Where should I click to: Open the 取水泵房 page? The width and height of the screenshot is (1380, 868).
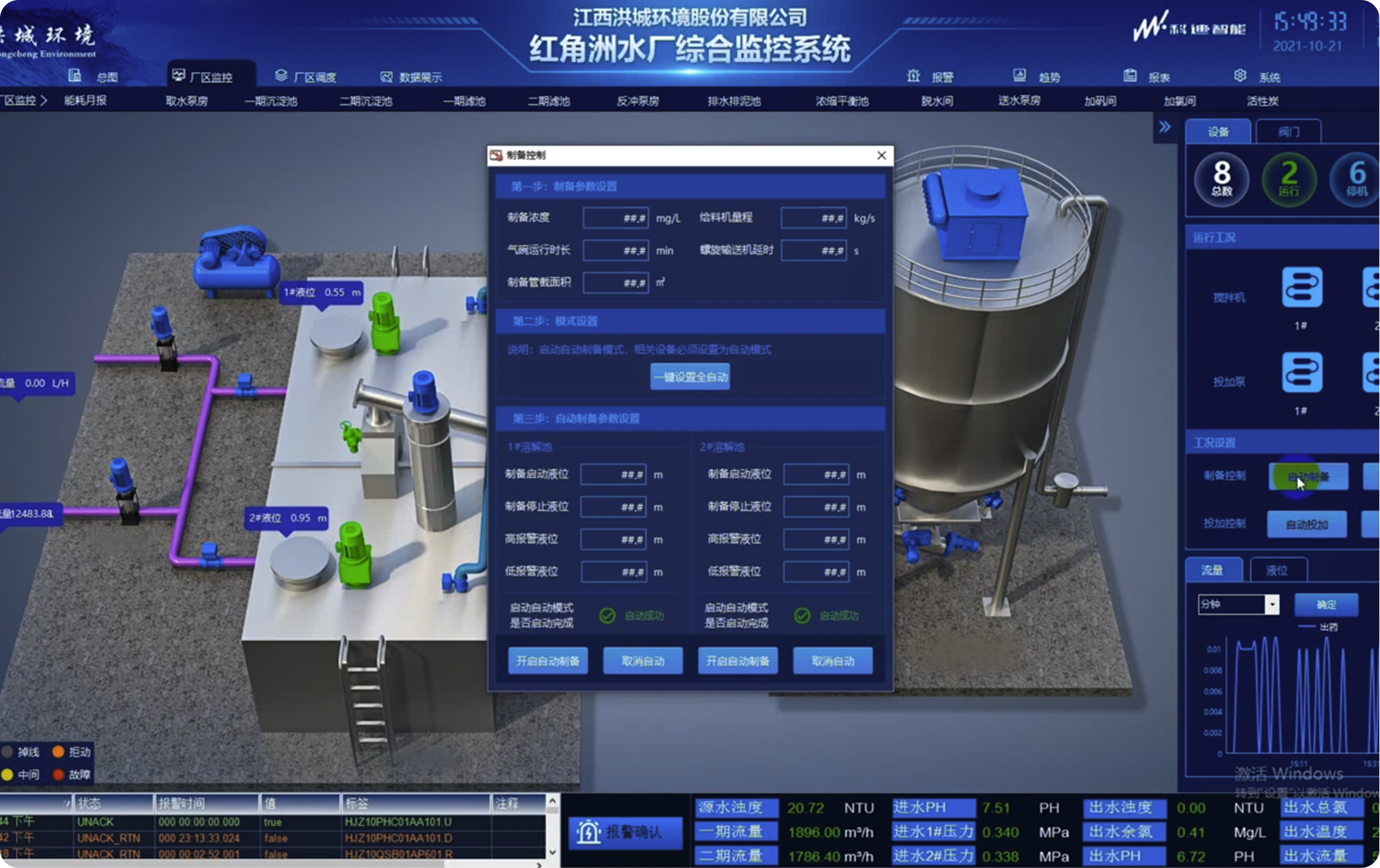[x=186, y=101]
